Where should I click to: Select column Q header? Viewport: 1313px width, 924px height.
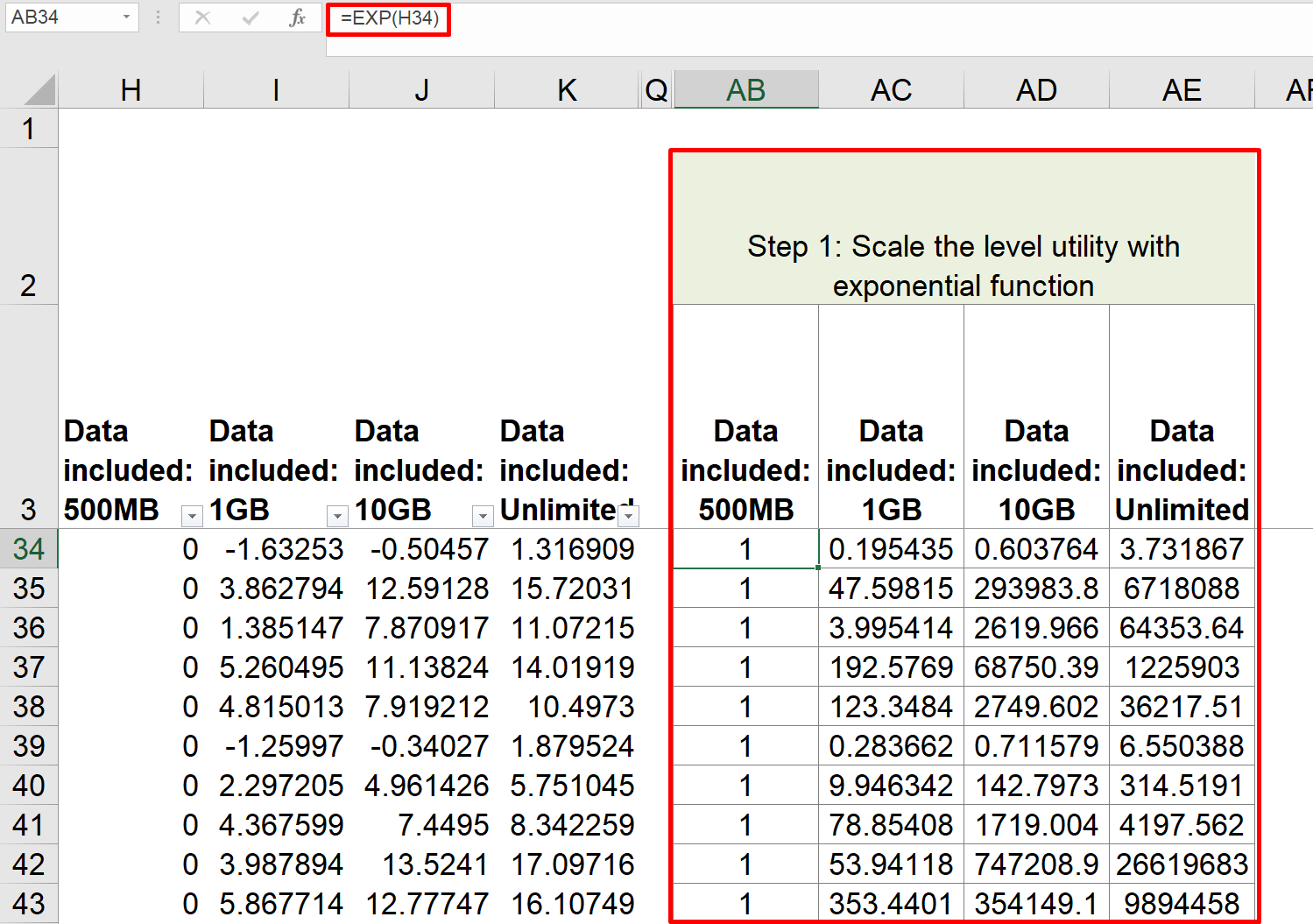(656, 90)
